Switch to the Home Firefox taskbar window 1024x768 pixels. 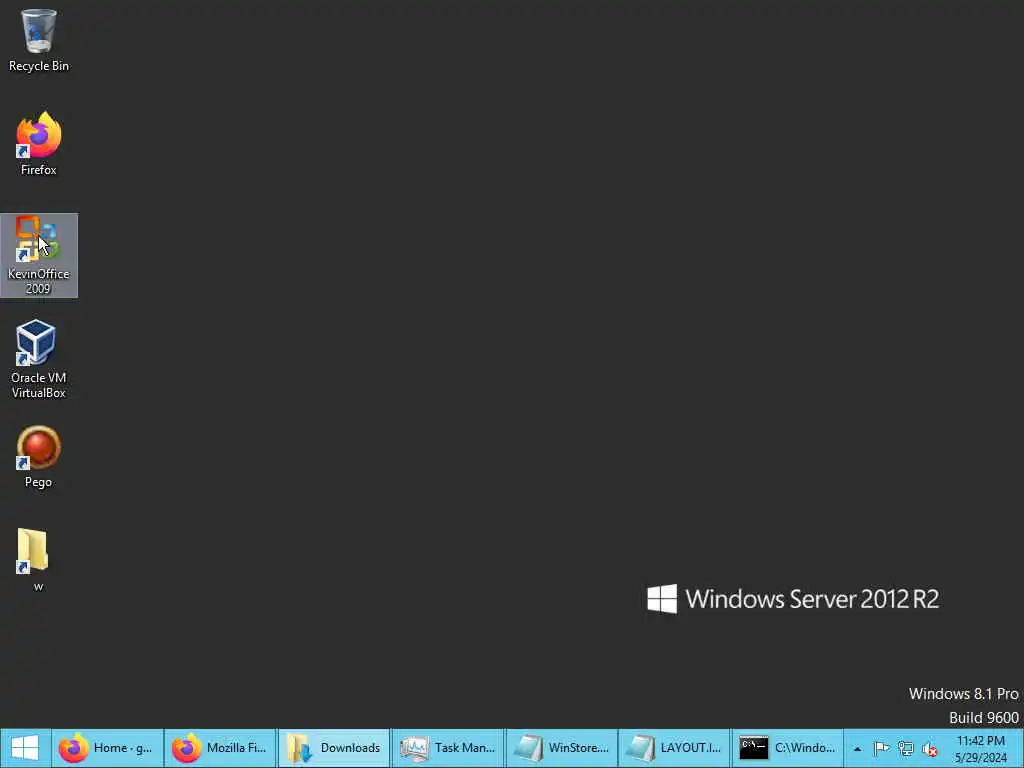pyautogui.click(x=107, y=748)
